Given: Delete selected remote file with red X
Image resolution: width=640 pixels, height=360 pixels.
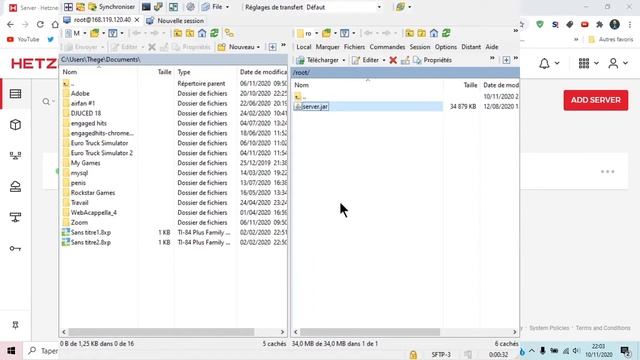Looking at the screenshot, I should point(393,60).
